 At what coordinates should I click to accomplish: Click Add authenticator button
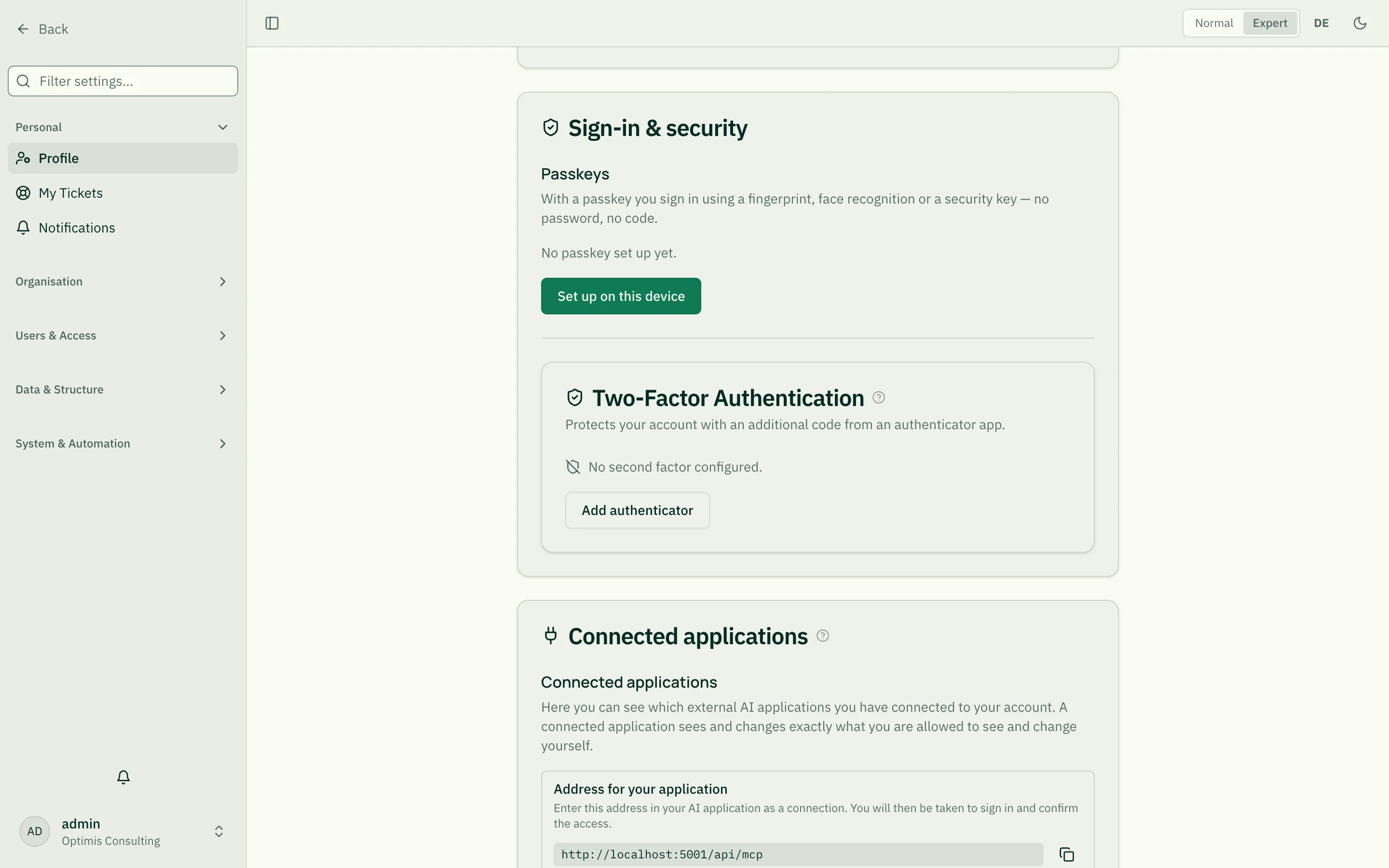[637, 510]
